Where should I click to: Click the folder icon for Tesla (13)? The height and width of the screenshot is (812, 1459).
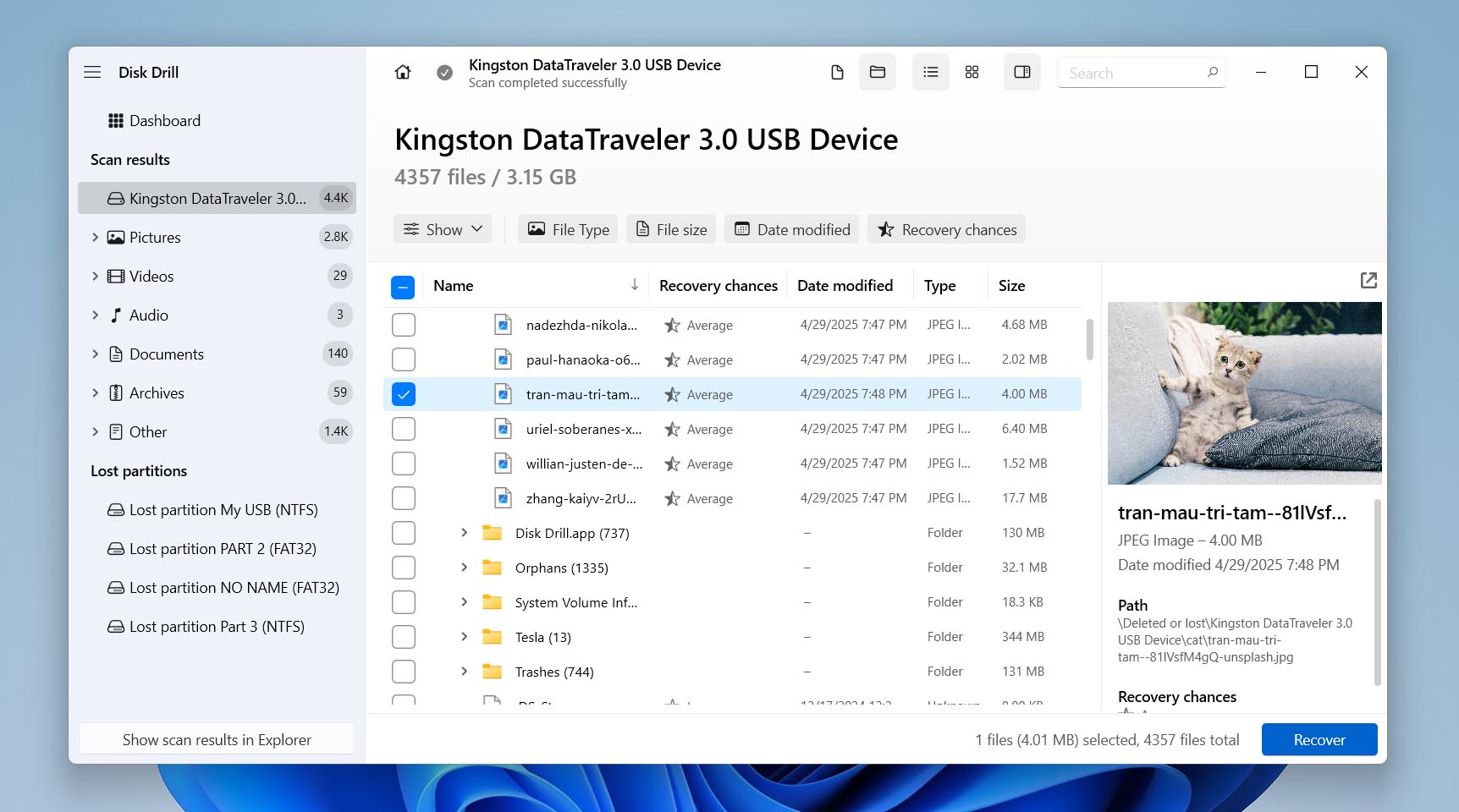coord(492,637)
